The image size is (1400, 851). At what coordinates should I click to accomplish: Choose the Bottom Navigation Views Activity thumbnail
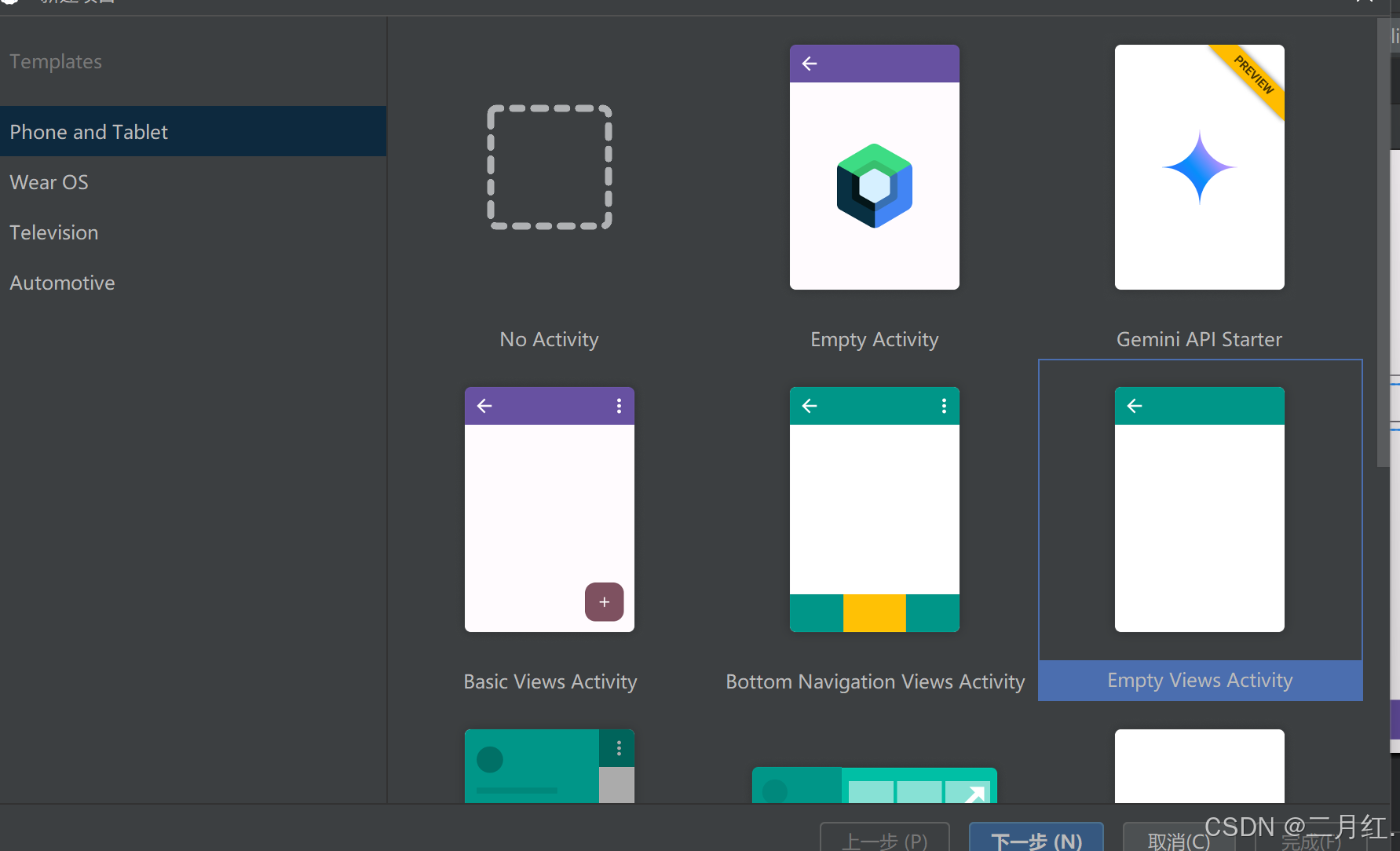coord(874,509)
